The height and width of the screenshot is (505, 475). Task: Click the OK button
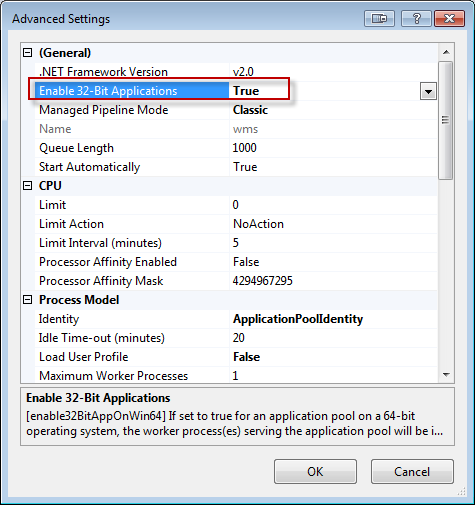pos(315,472)
